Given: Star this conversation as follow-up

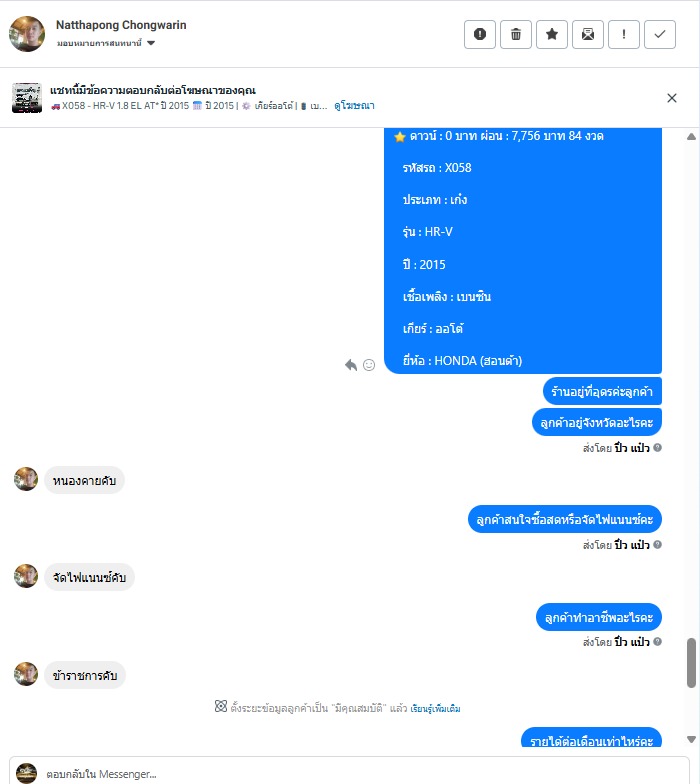Looking at the screenshot, I should tap(552, 34).
